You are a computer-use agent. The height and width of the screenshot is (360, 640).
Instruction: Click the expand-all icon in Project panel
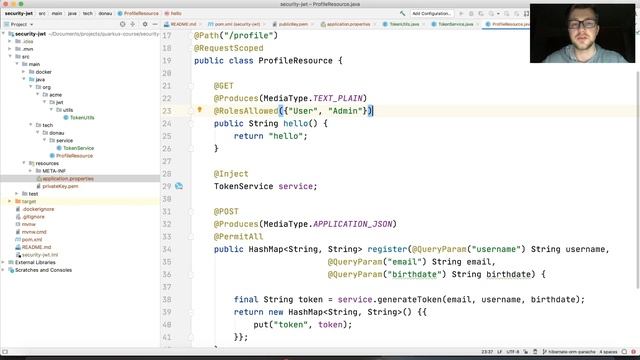click(133, 24)
